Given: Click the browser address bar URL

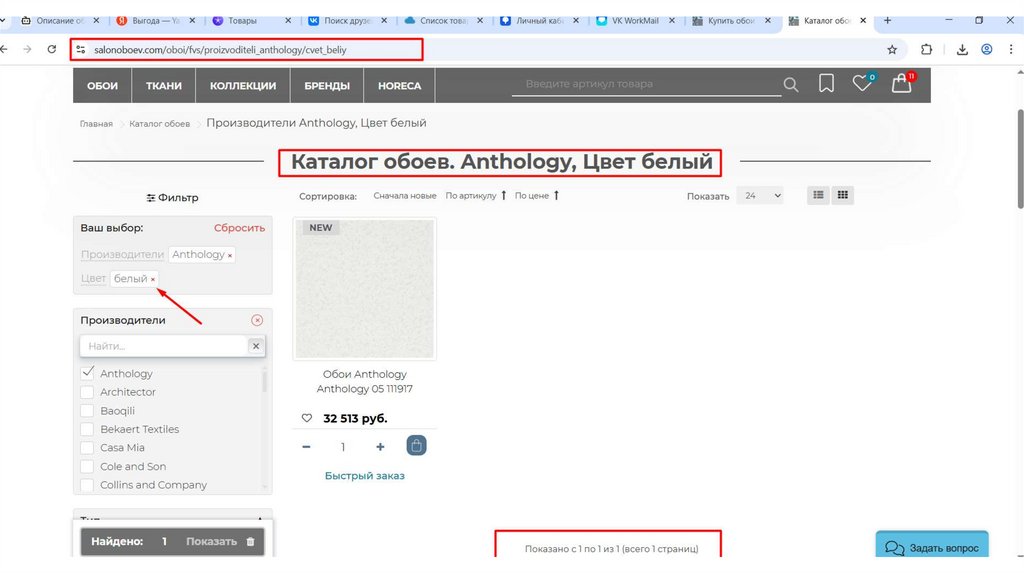Looking at the screenshot, I should click(x=220, y=50).
